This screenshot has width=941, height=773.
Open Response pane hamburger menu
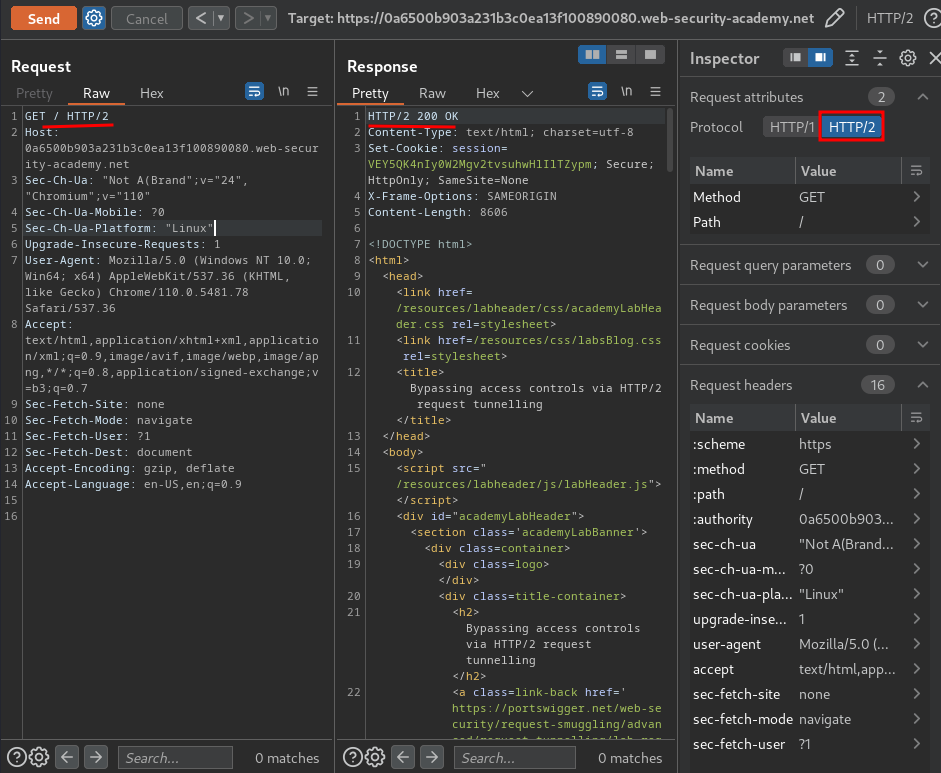click(655, 91)
